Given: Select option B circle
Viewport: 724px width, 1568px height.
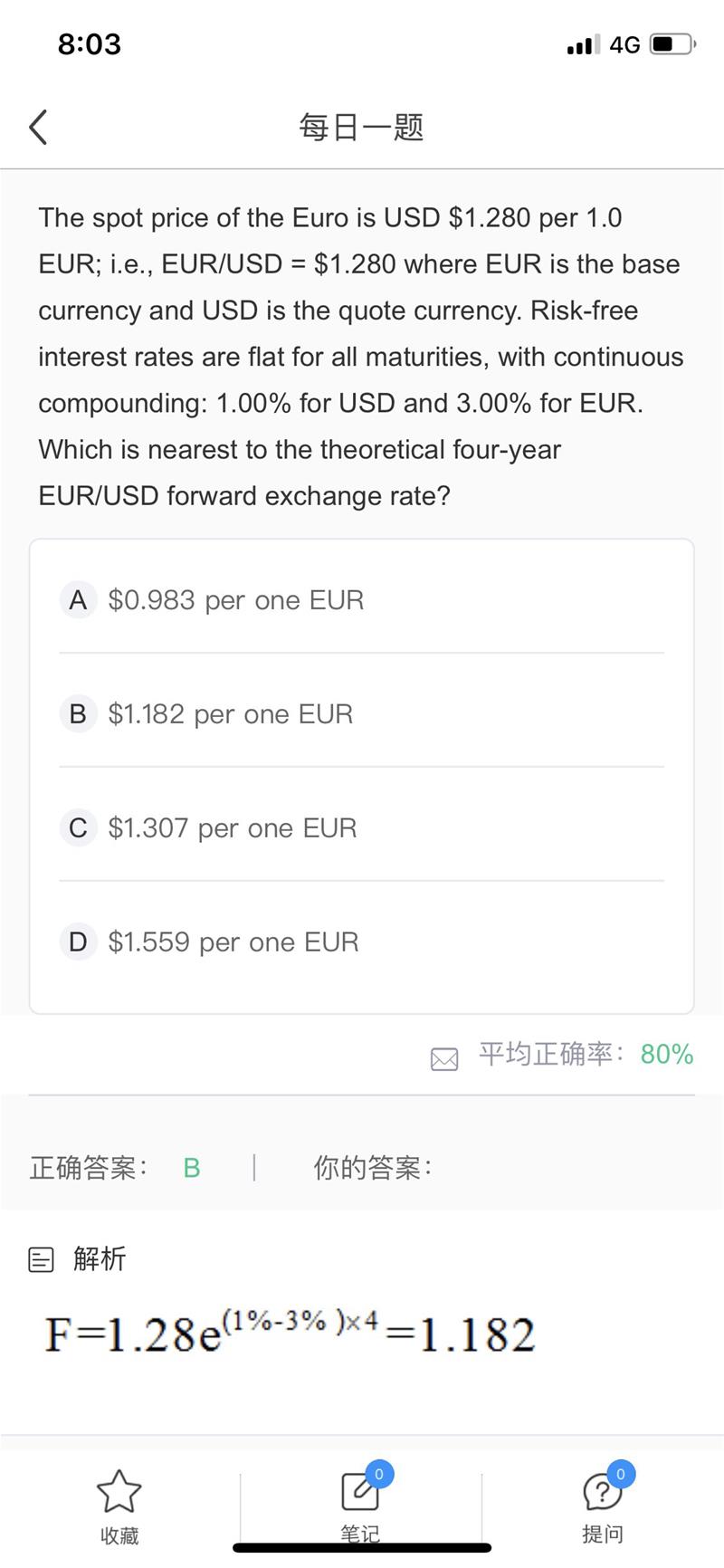Looking at the screenshot, I should point(78,714).
